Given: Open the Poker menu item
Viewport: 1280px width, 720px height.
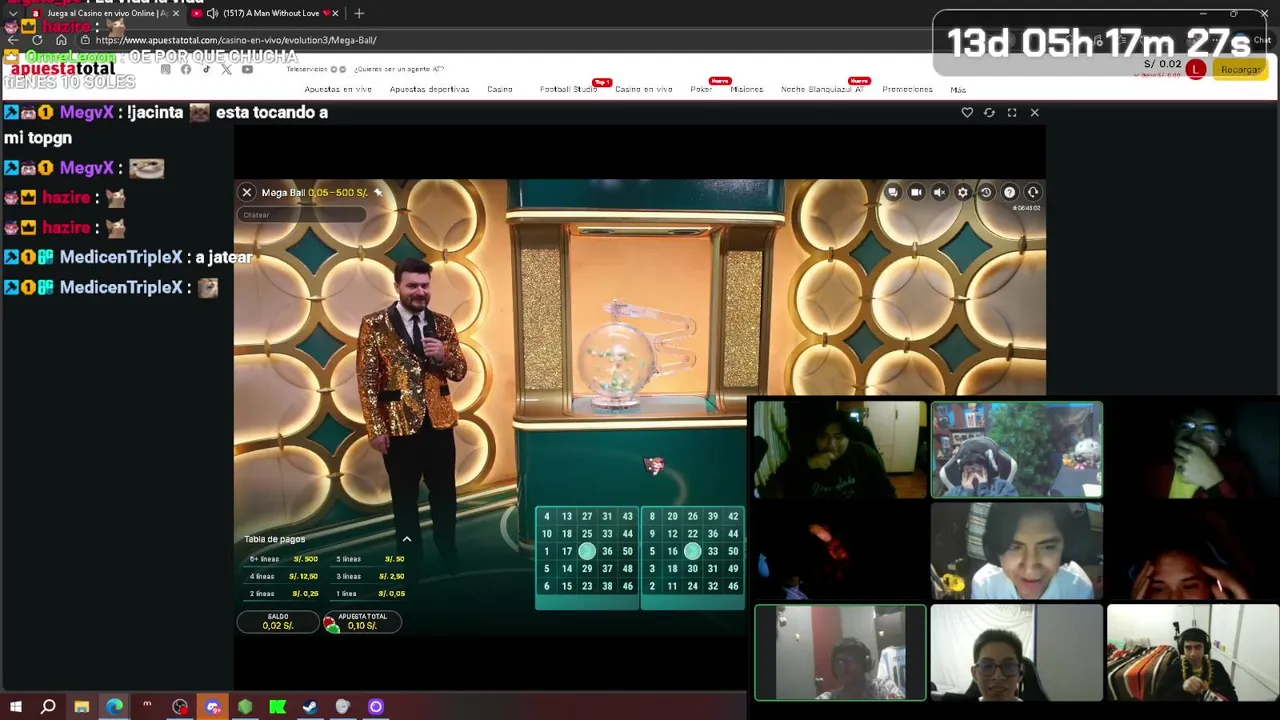Looking at the screenshot, I should click(701, 89).
